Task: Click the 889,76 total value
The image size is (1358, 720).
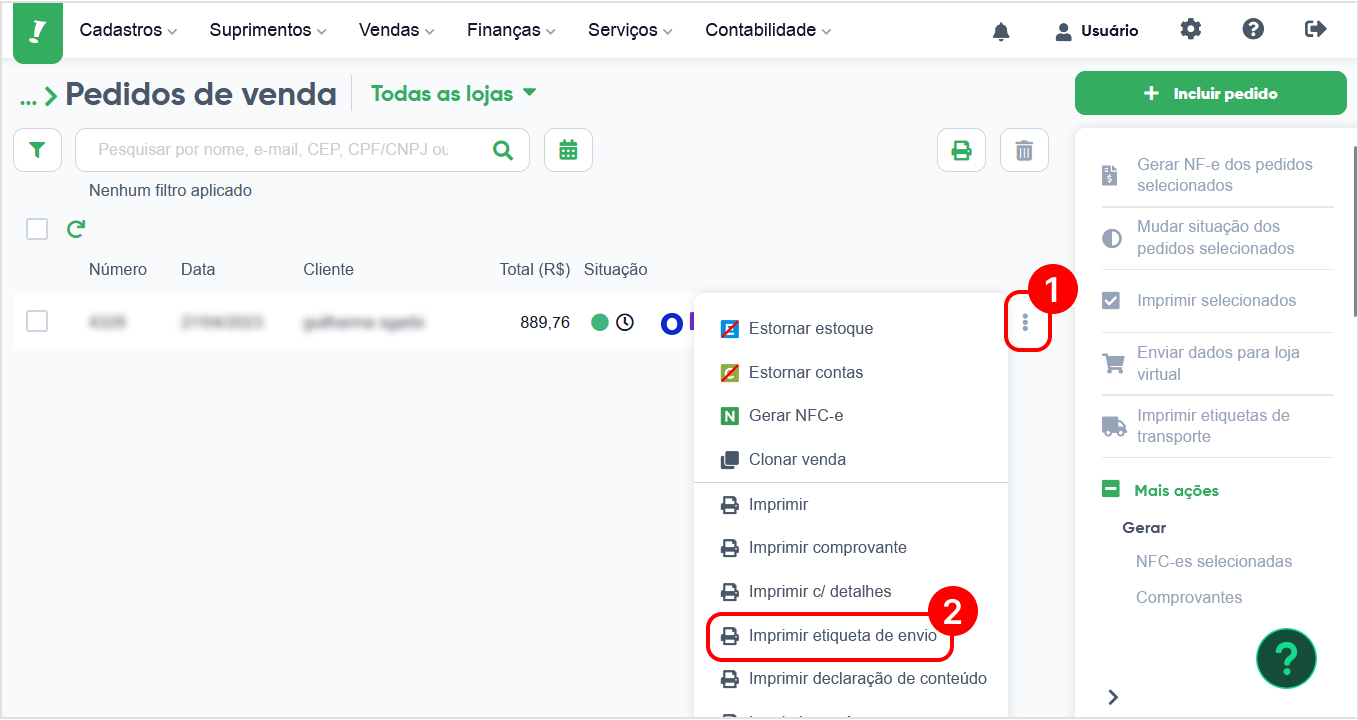Action: point(545,323)
